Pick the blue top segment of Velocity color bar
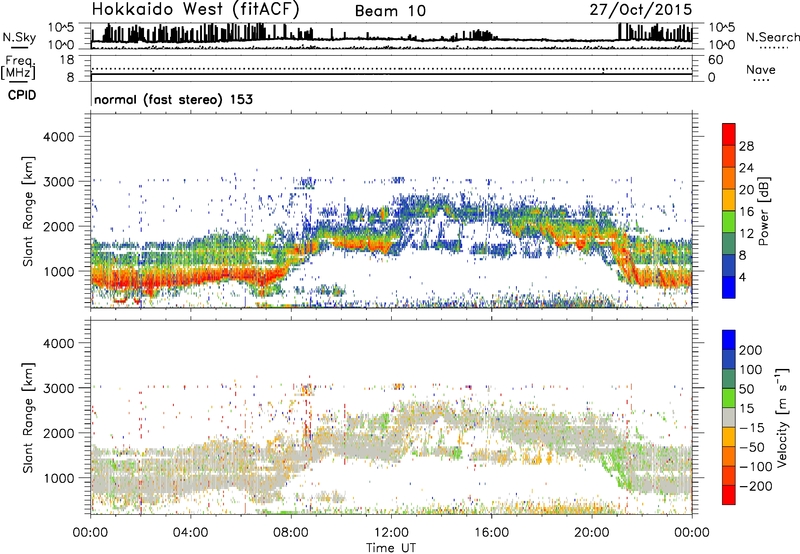Viewport: 800px width, 554px height. [729, 340]
